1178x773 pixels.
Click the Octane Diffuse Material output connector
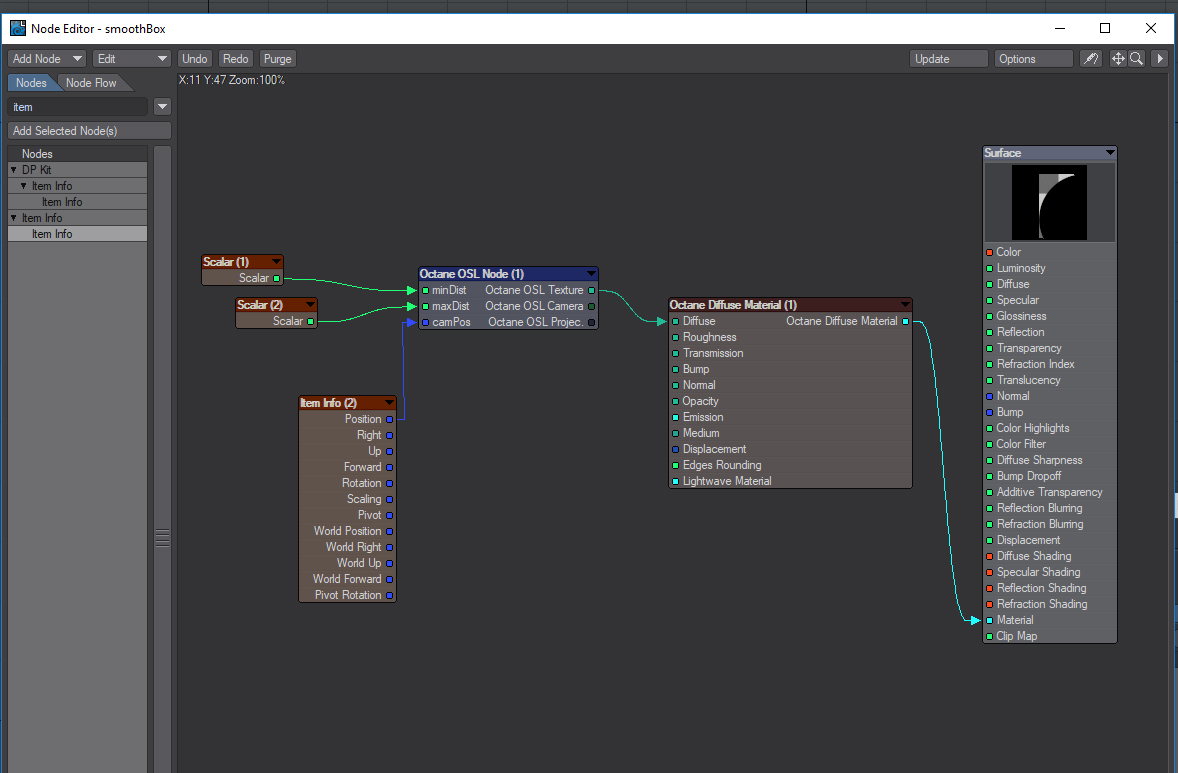point(905,322)
